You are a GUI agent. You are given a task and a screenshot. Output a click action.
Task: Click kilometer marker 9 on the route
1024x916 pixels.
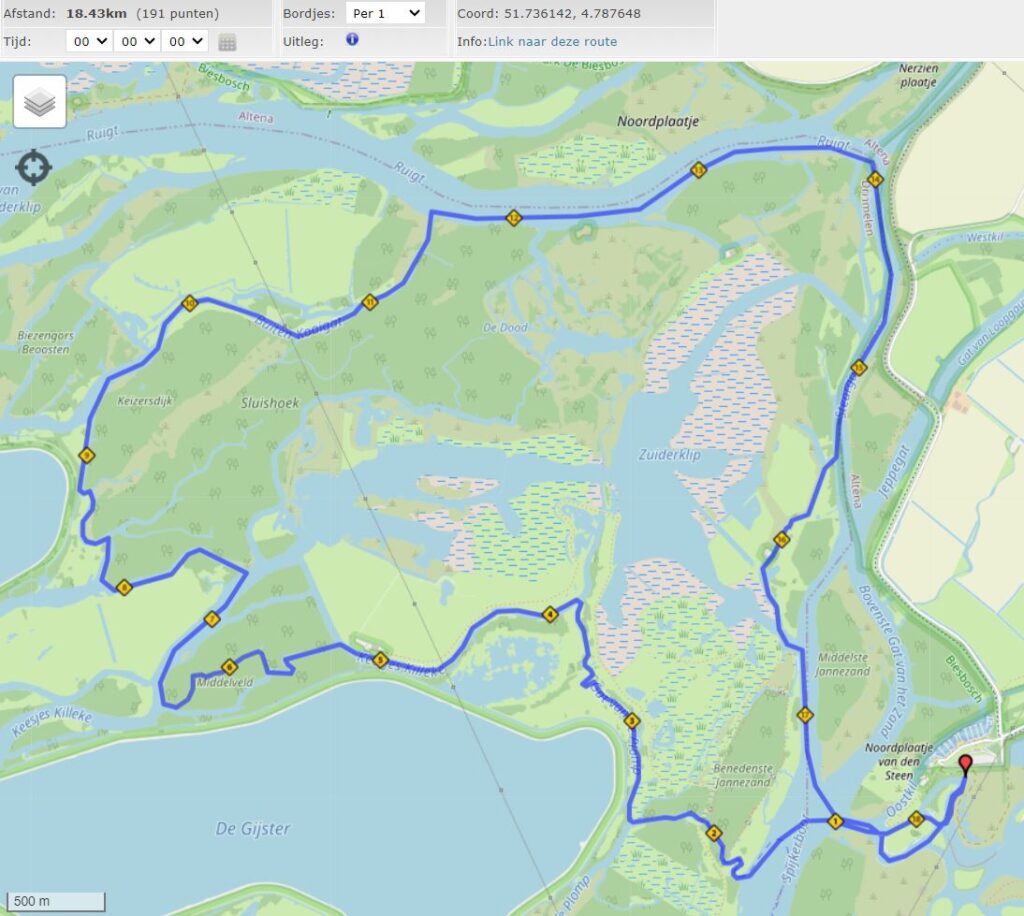[x=87, y=456]
